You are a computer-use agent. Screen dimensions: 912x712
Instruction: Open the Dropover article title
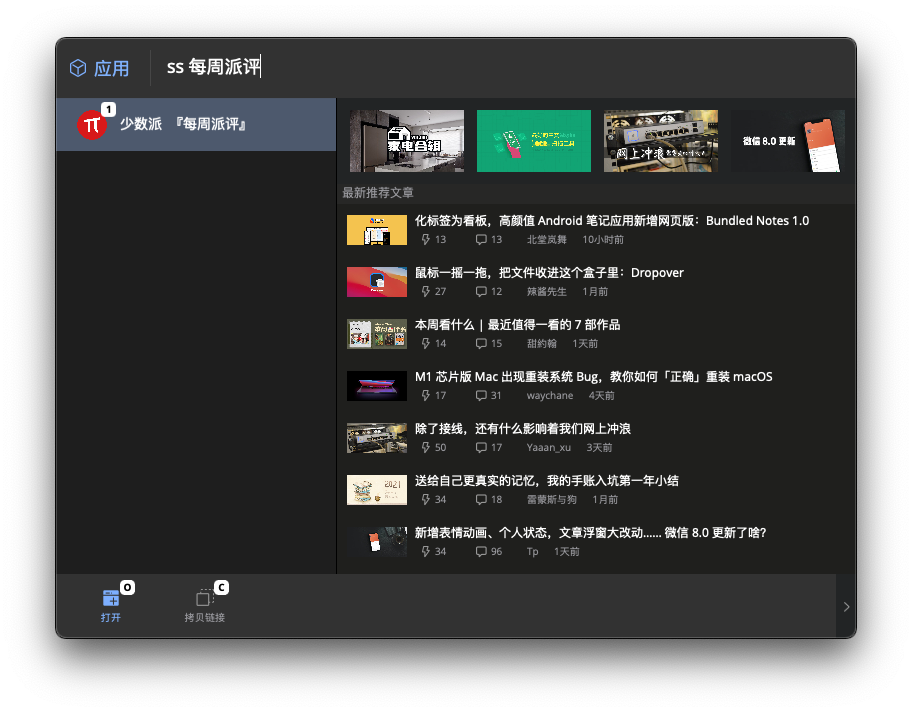click(x=549, y=272)
